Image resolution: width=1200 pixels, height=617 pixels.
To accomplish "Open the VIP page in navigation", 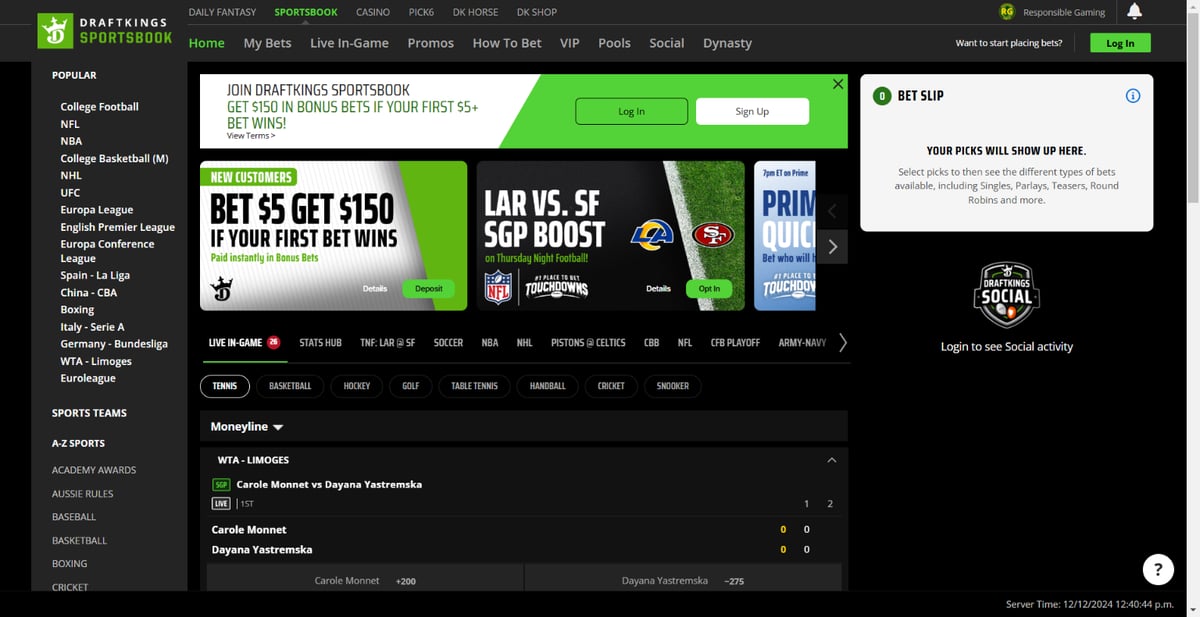I will click(570, 43).
